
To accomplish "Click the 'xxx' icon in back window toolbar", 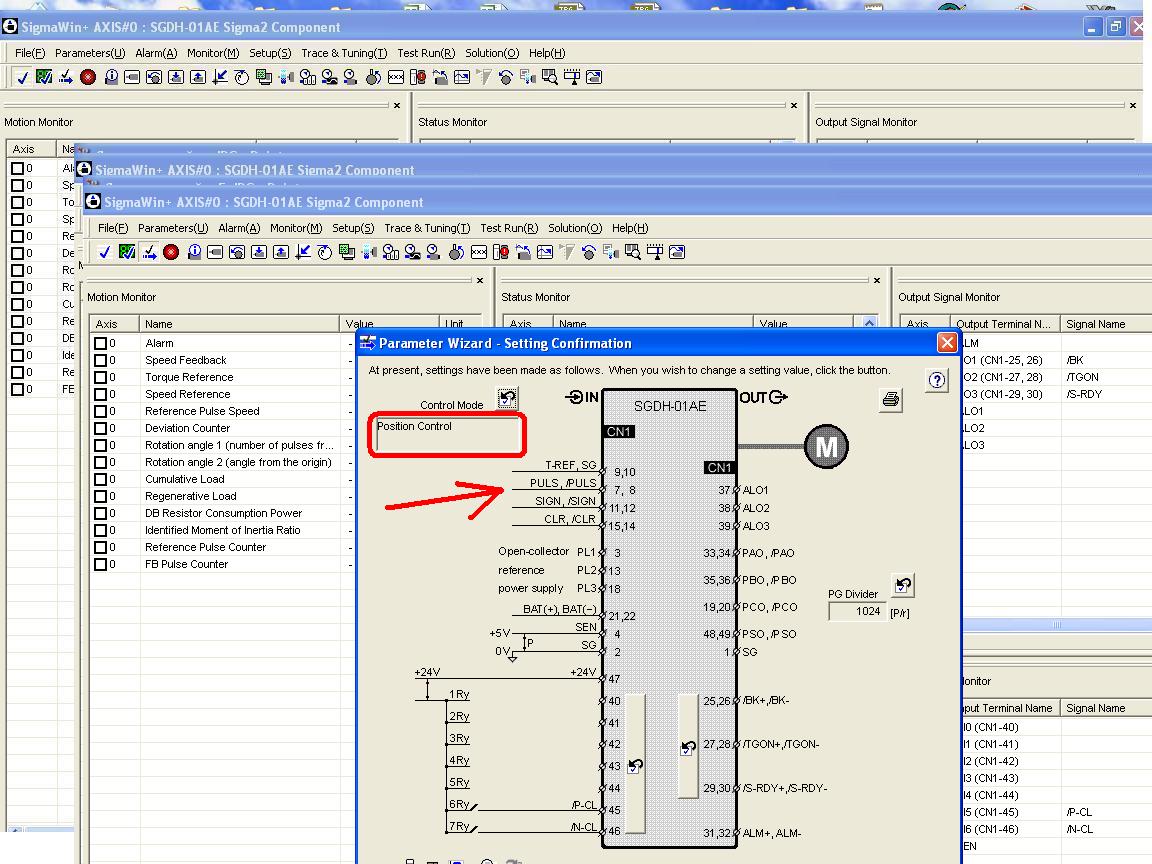I will tap(396, 77).
